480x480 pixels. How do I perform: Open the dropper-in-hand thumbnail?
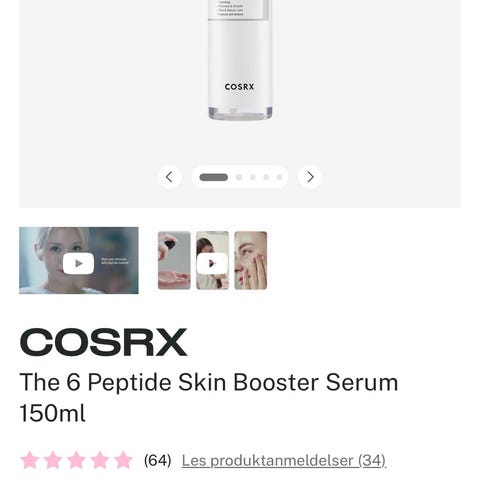click(174, 260)
